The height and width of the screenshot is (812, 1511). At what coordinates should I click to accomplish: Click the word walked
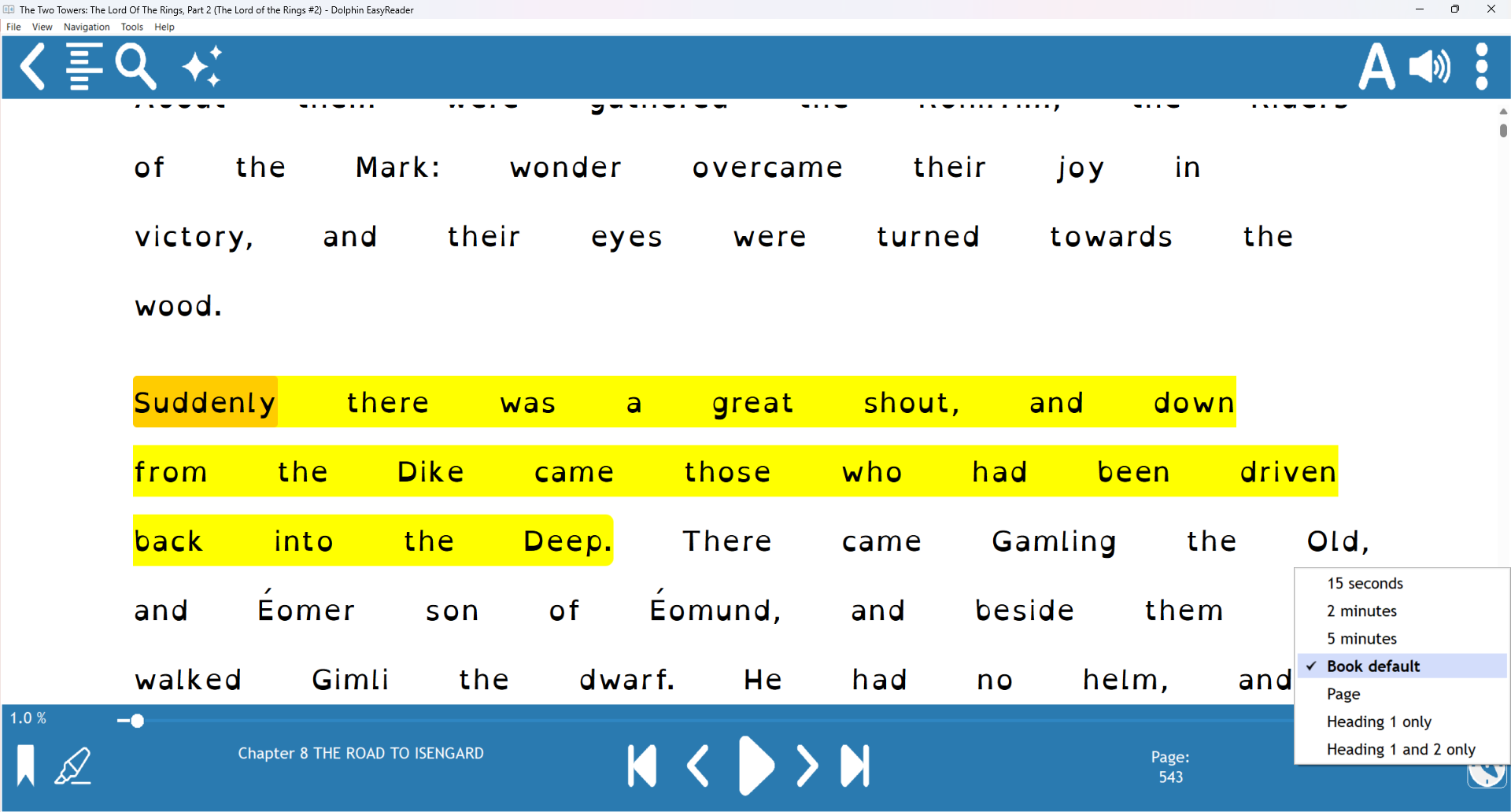(188, 679)
